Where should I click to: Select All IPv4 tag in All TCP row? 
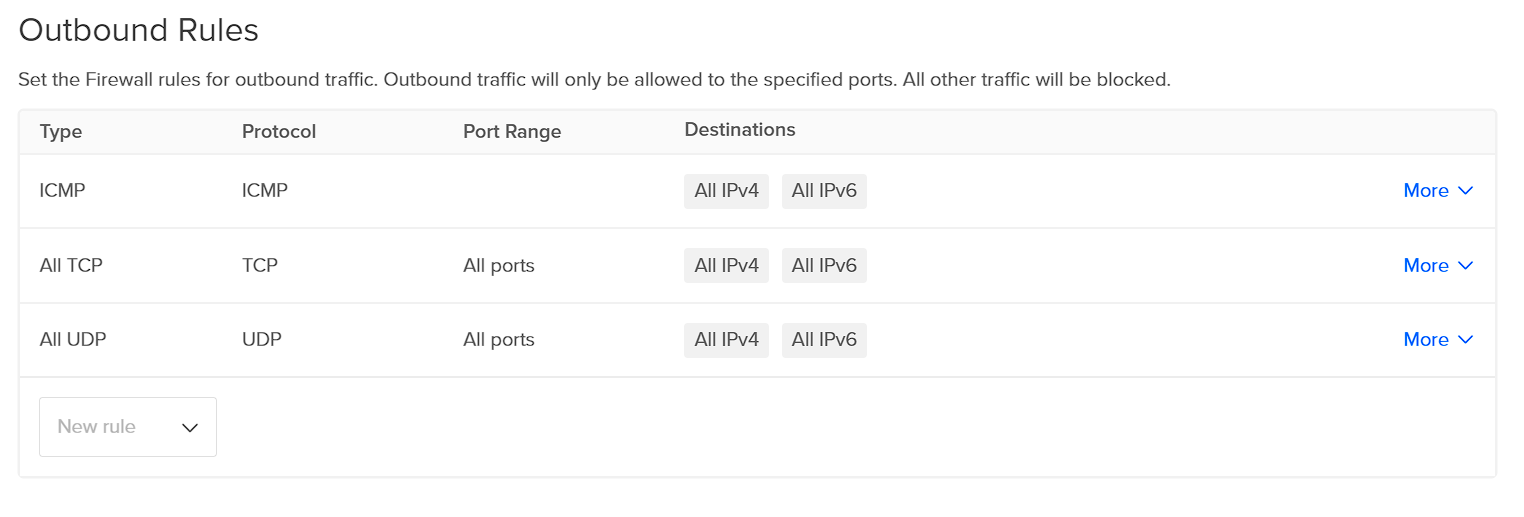(726, 266)
